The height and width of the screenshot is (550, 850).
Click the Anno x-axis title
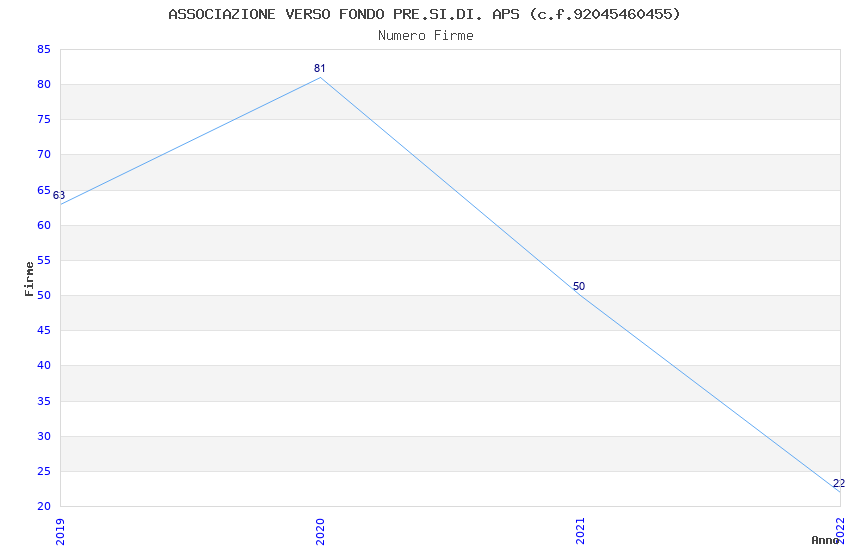click(825, 540)
